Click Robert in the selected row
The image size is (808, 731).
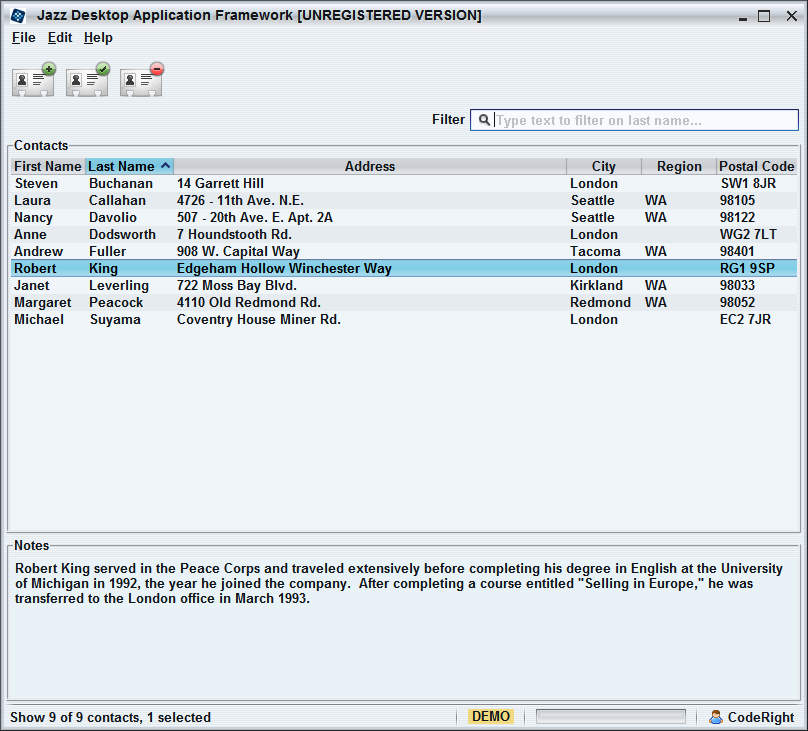click(x=35, y=268)
